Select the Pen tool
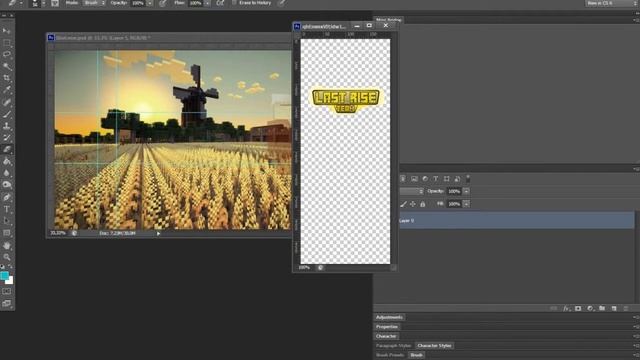This screenshot has height=360, width=640. click(7, 197)
